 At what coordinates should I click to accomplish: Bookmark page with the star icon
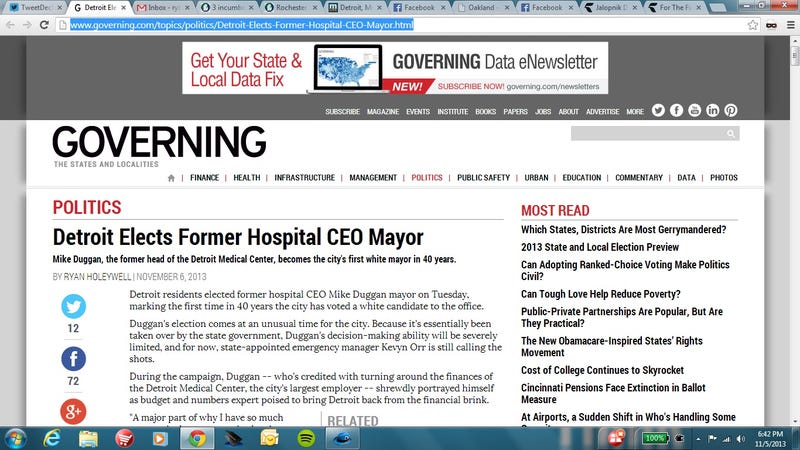(753, 24)
